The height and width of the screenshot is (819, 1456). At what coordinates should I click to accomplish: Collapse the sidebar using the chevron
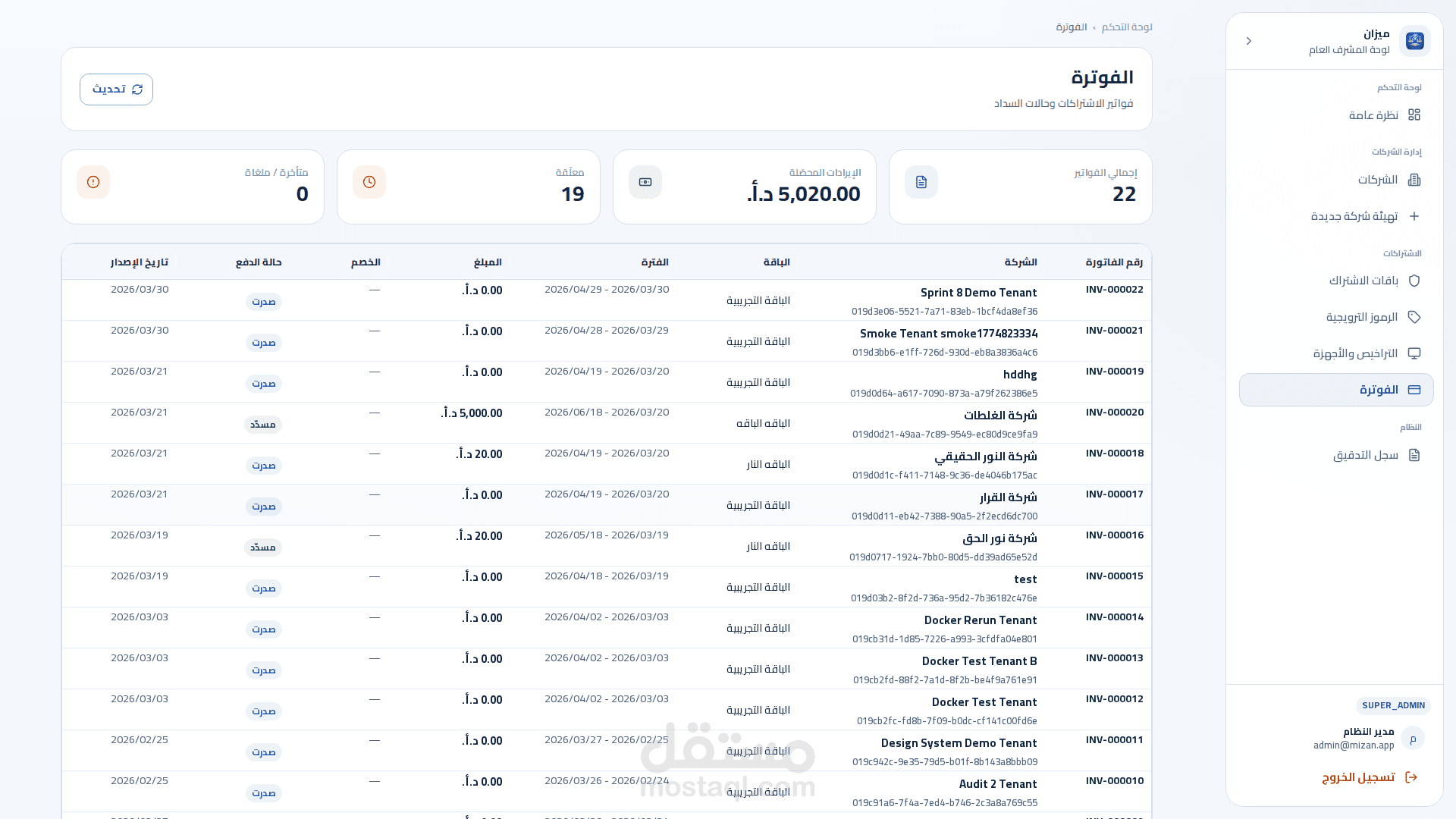click(1249, 41)
